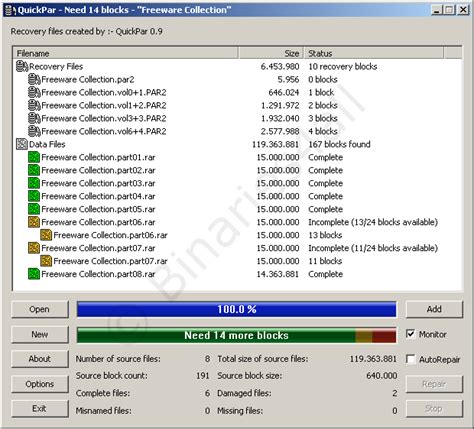Select the vol0+1.PAR2 file icon

pyautogui.click(x=34, y=92)
